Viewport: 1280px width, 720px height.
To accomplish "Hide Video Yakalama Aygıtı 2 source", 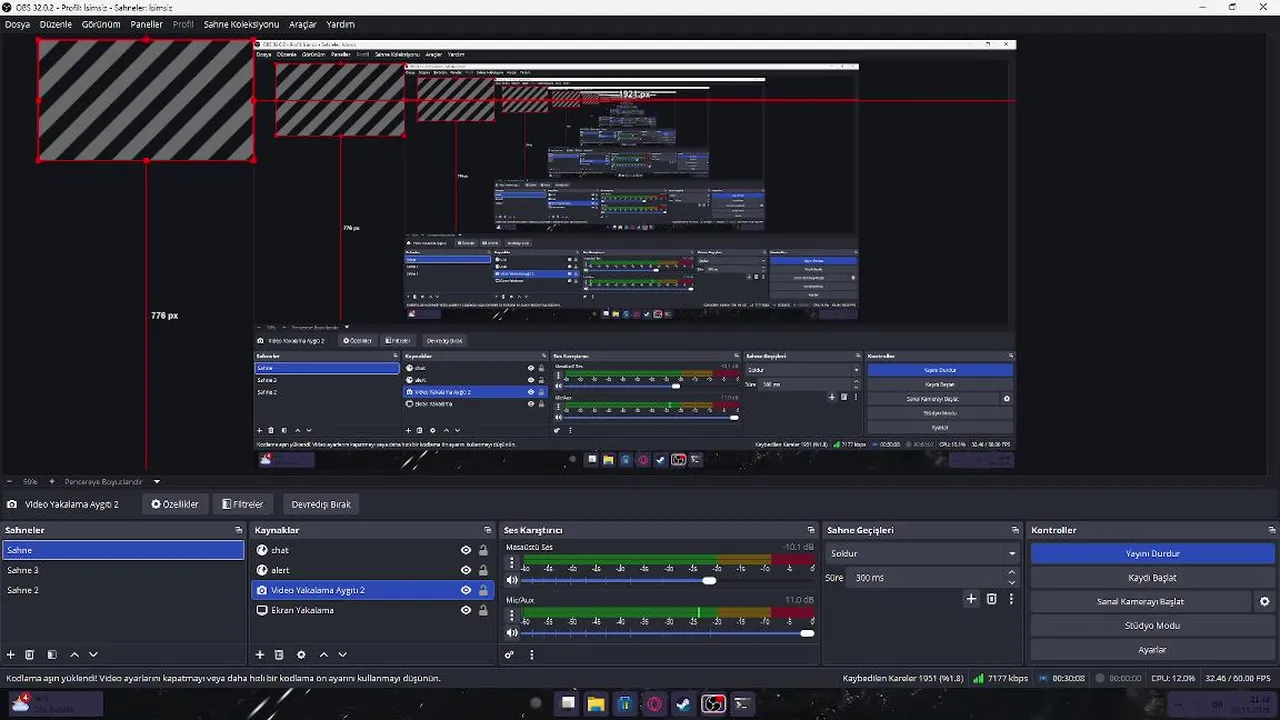I will 466,590.
